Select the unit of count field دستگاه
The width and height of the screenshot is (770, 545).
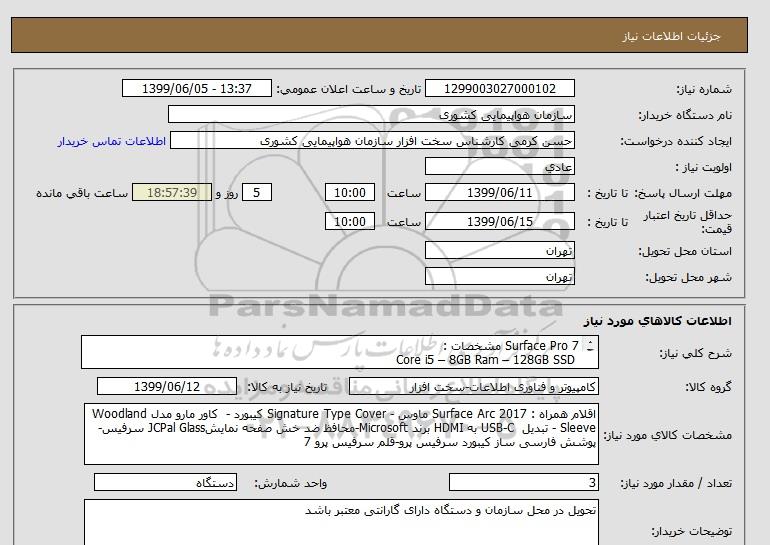point(165,483)
